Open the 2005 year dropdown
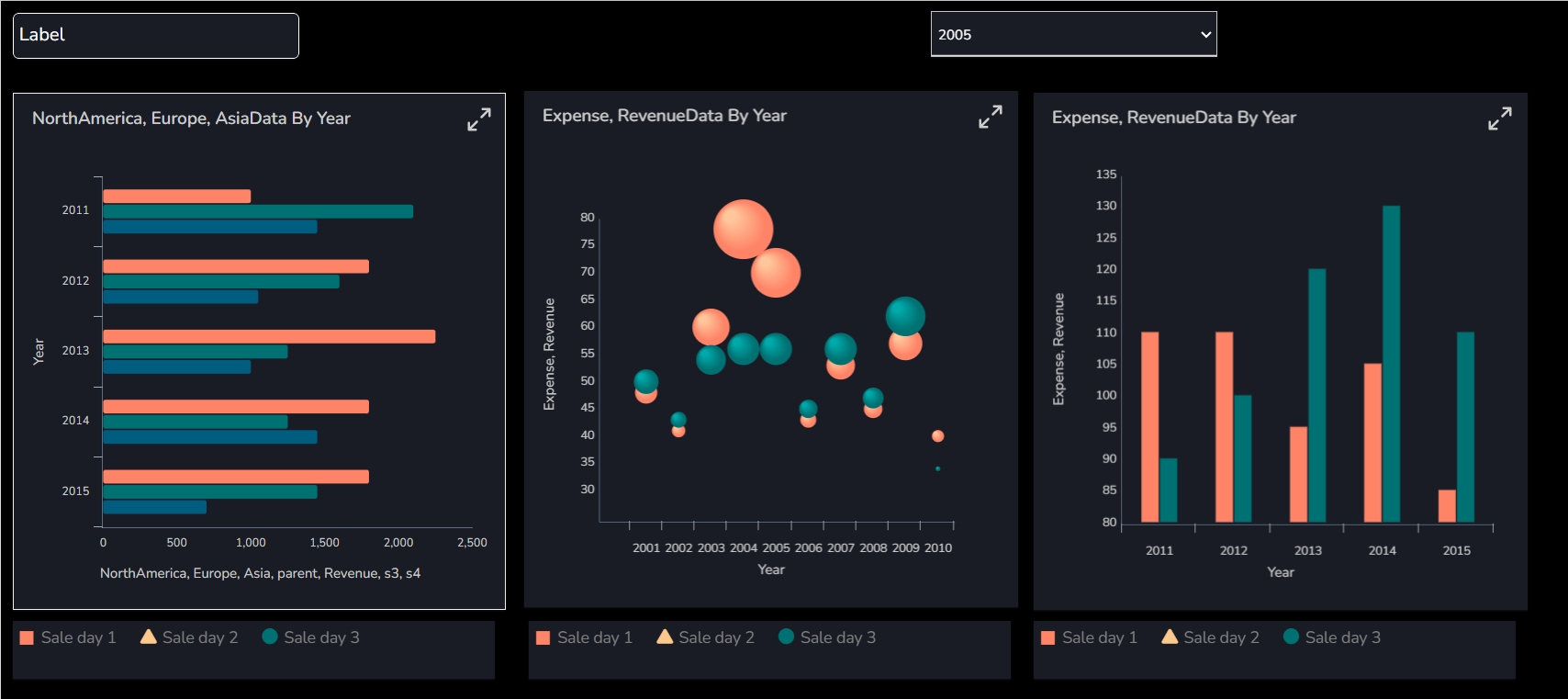1568x699 pixels. (x=1073, y=34)
